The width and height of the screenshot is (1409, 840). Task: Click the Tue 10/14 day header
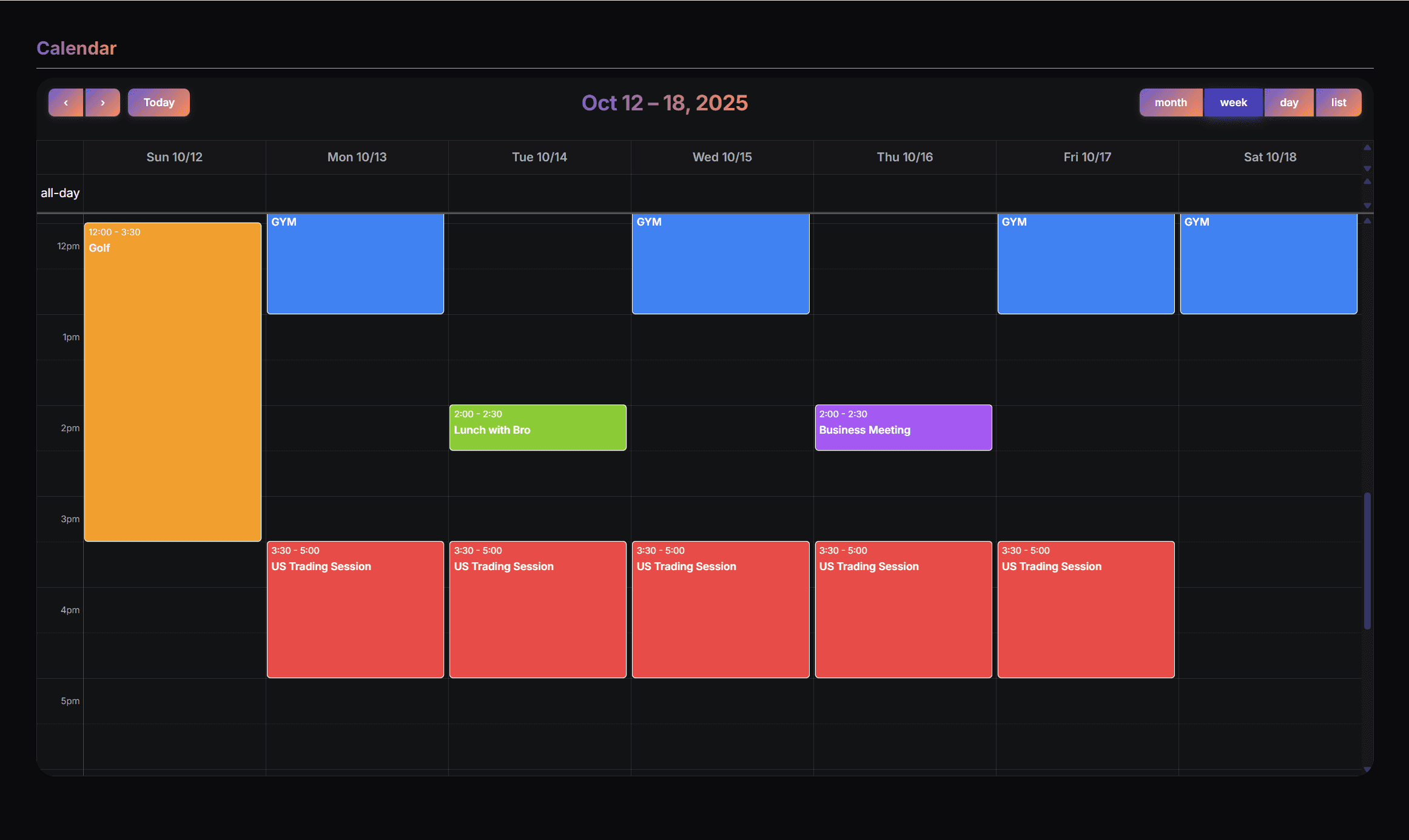(539, 157)
